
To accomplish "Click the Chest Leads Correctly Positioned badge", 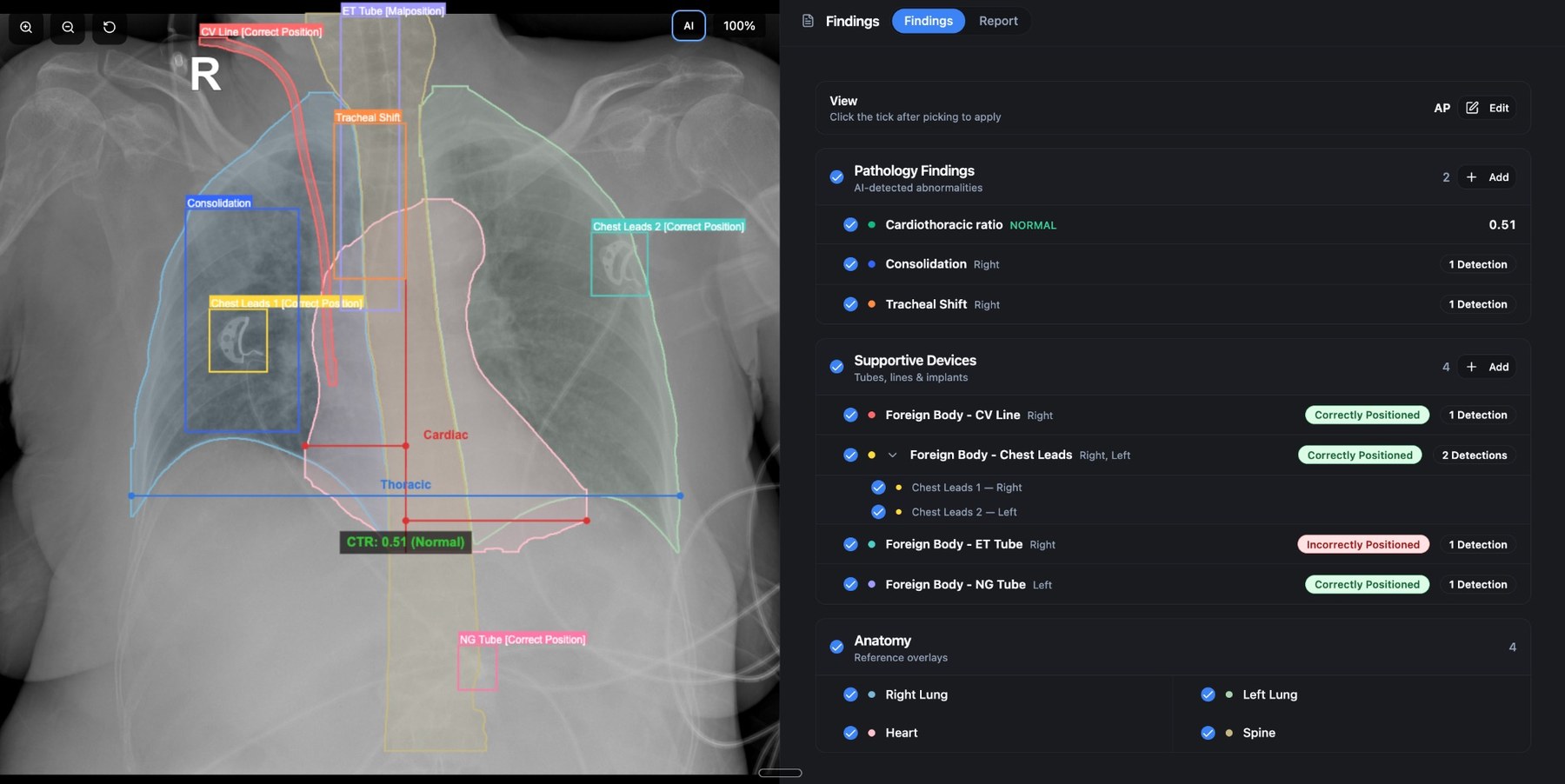I will 1360,455.
